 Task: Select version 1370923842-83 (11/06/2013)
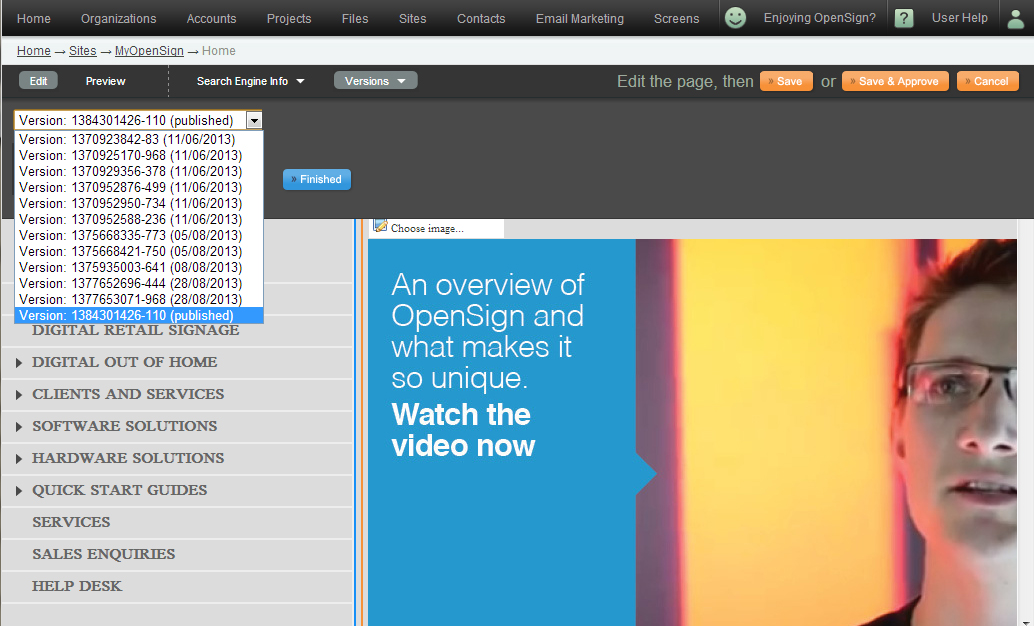pos(138,139)
